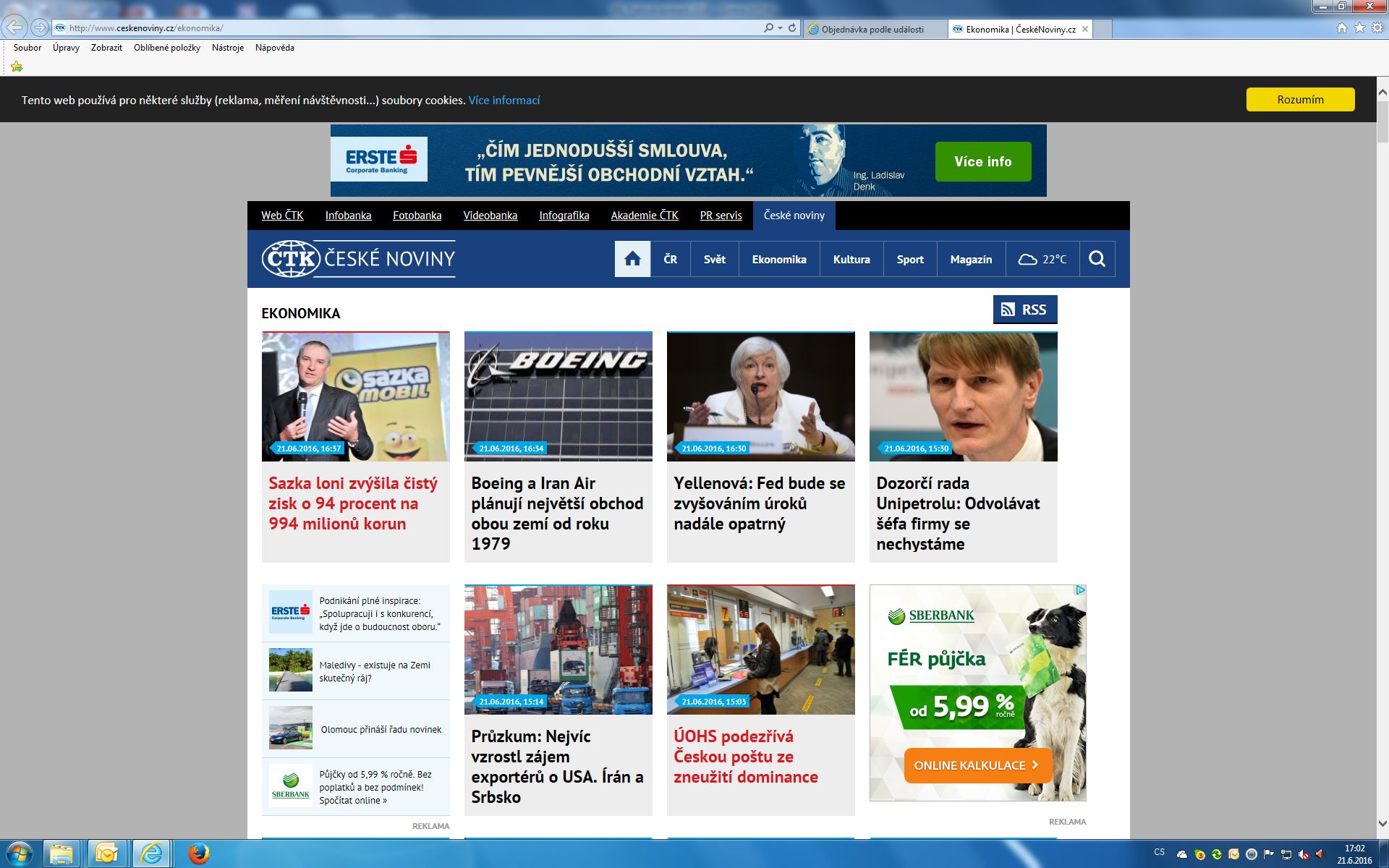This screenshot has height=868, width=1389.
Task: Select the České noviny top tab
Action: point(794,216)
